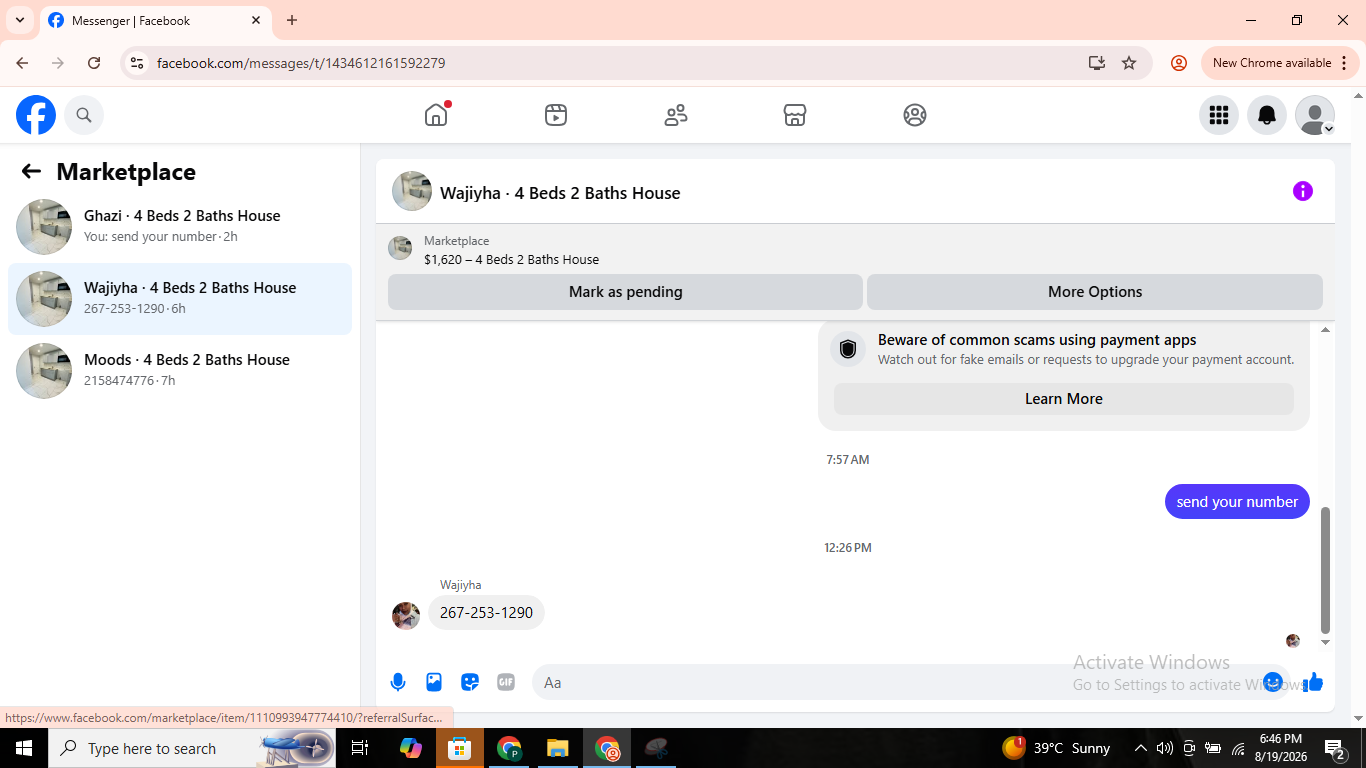The height and width of the screenshot is (768, 1366).
Task: Open the emoji picker in message box
Action: tap(1273, 682)
